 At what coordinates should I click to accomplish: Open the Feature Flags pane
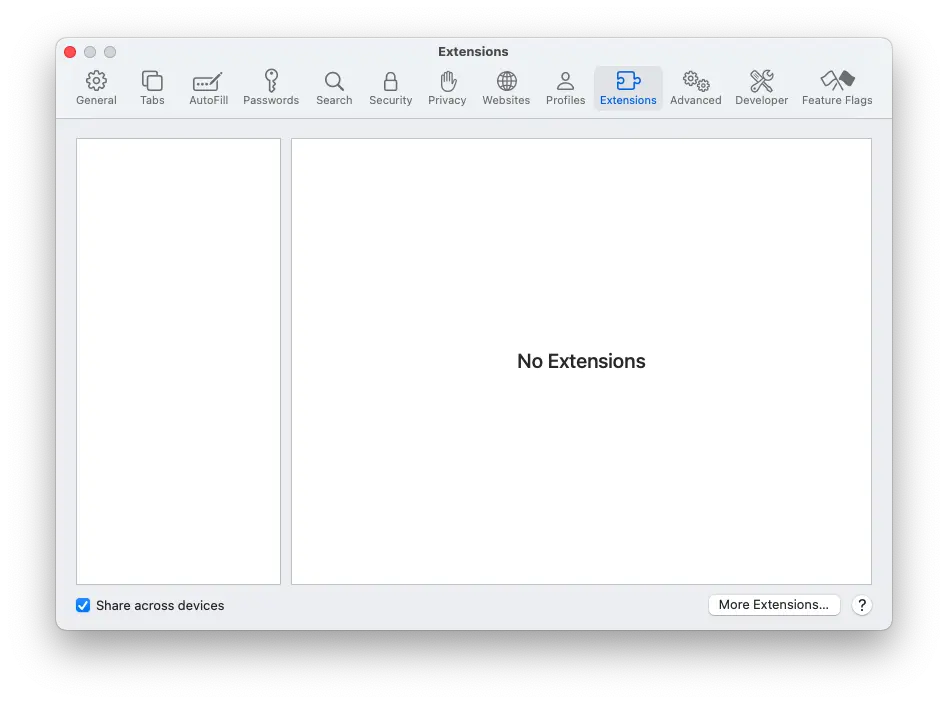[x=837, y=87]
